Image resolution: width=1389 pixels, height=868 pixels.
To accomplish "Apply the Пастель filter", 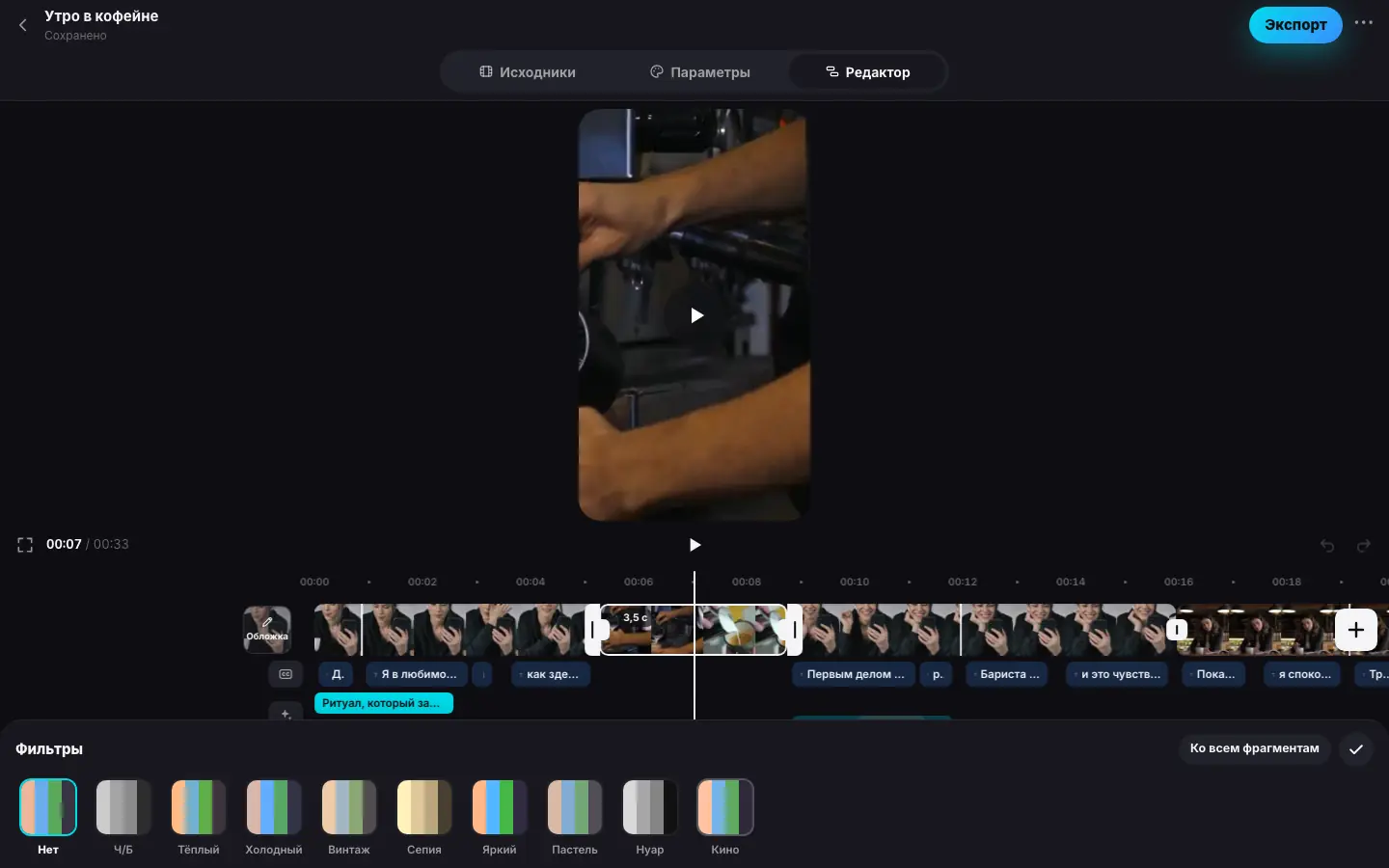I will click(575, 807).
